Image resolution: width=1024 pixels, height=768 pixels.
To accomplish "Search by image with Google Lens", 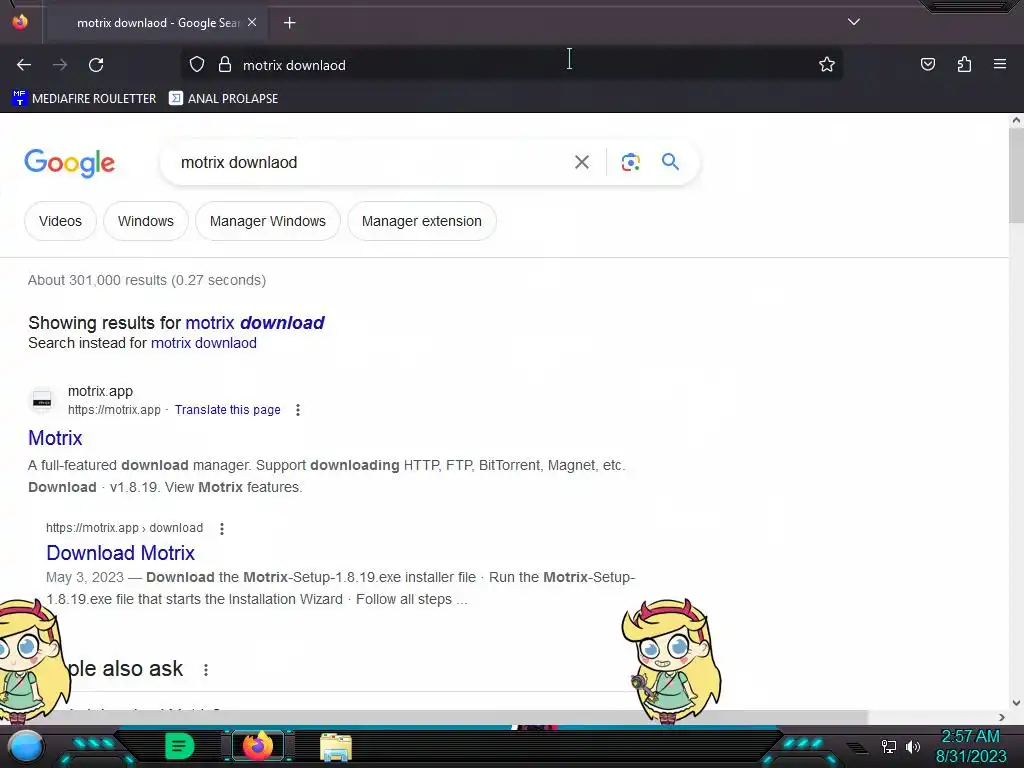I will click(630, 163).
